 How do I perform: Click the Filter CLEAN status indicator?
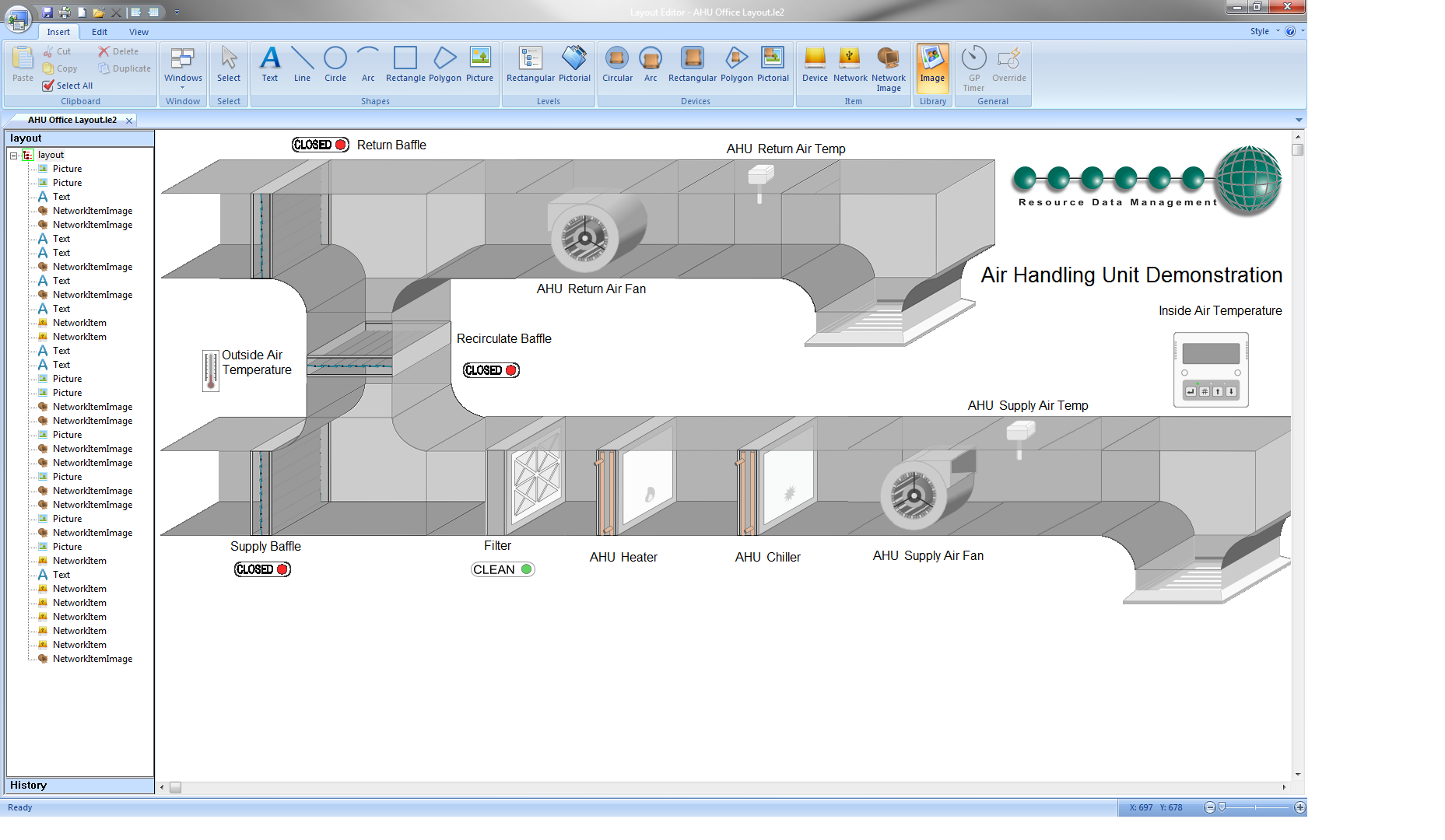(503, 569)
